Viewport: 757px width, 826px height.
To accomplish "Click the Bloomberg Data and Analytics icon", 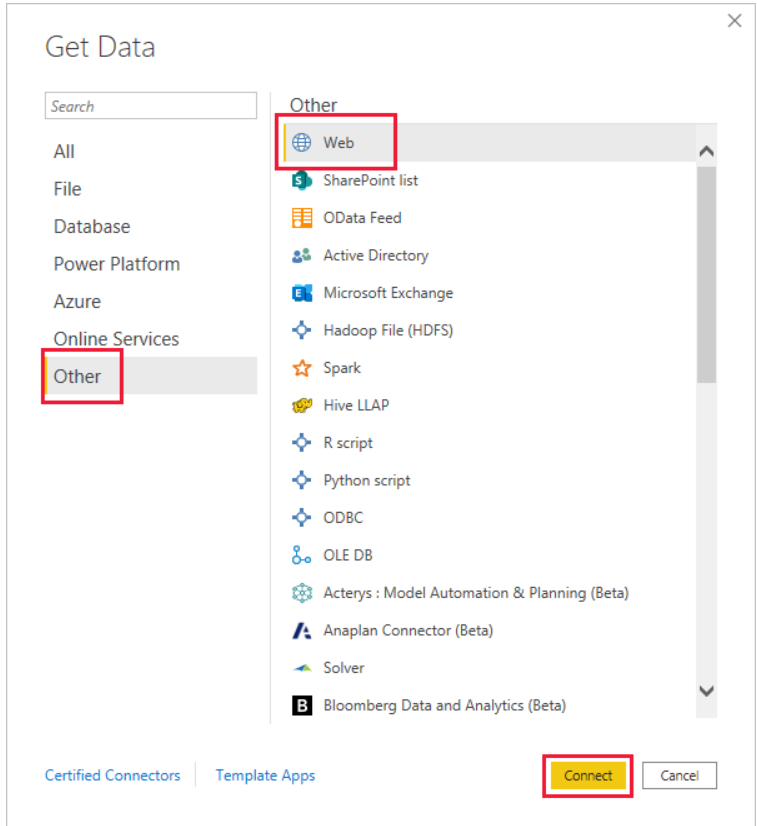I will (302, 705).
